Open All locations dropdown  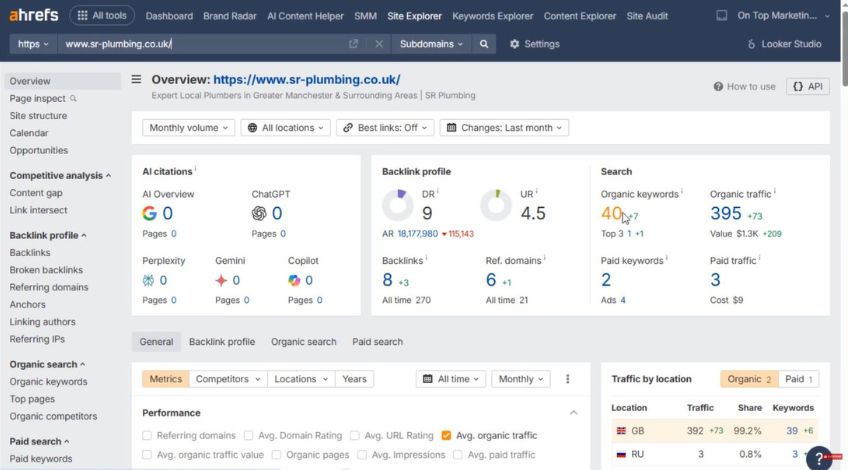pos(286,128)
